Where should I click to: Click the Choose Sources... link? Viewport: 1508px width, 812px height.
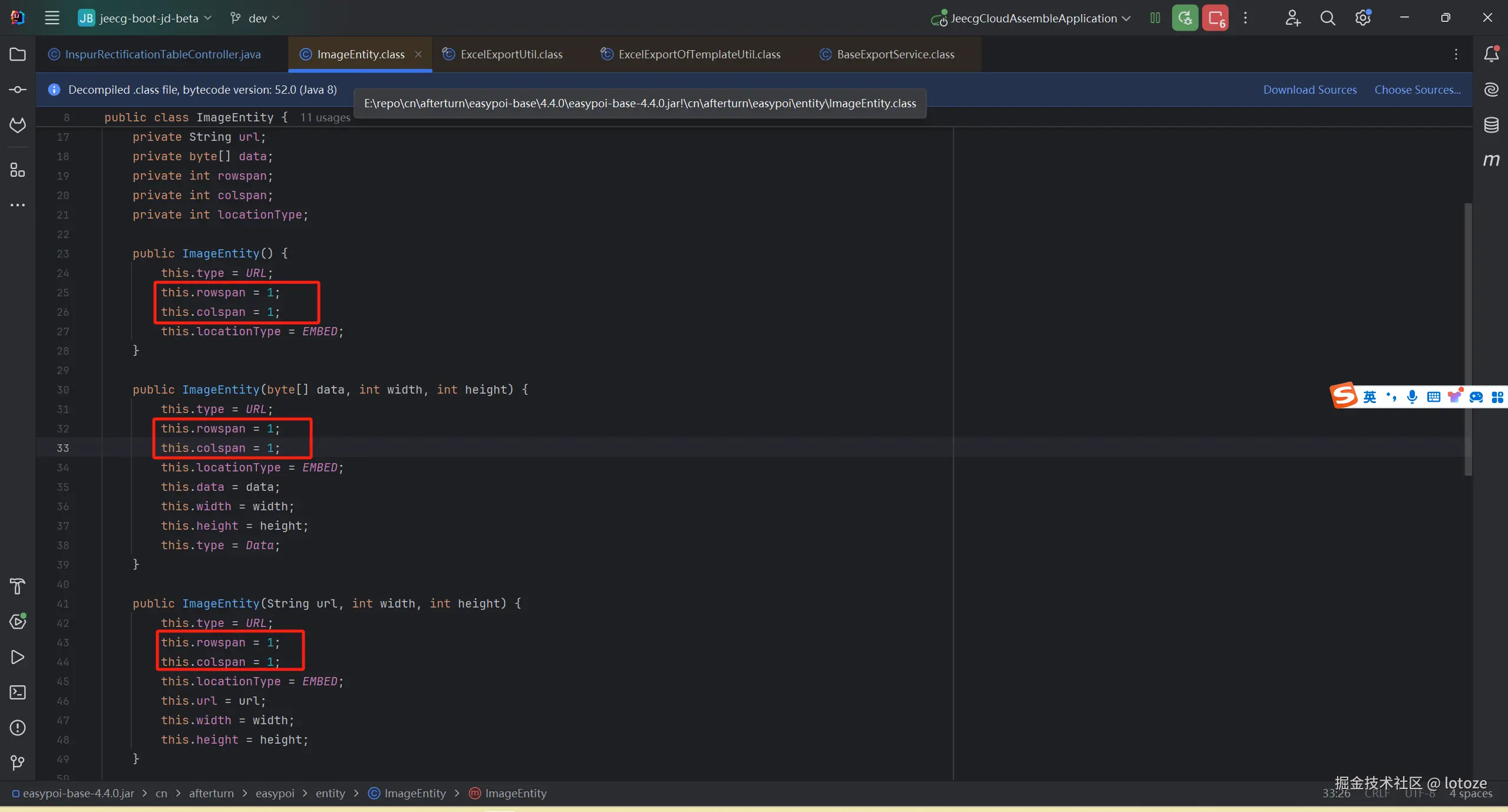click(x=1417, y=90)
